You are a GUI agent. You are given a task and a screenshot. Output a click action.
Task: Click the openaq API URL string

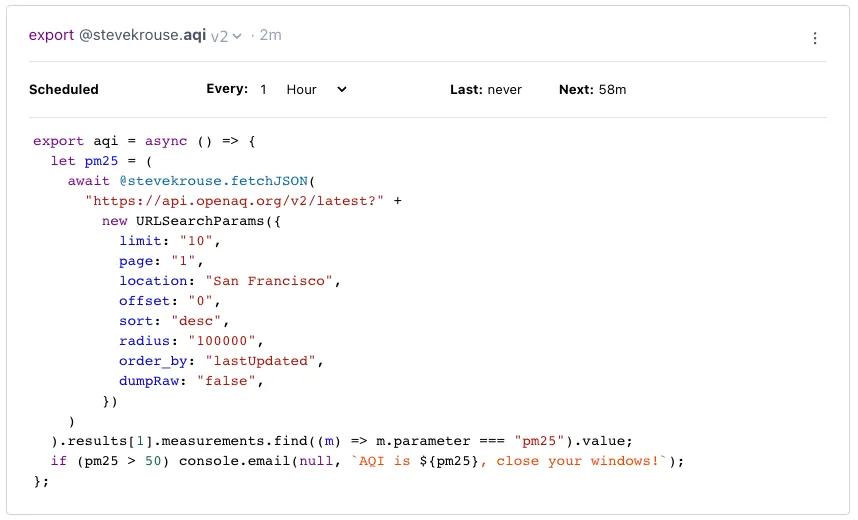click(235, 201)
